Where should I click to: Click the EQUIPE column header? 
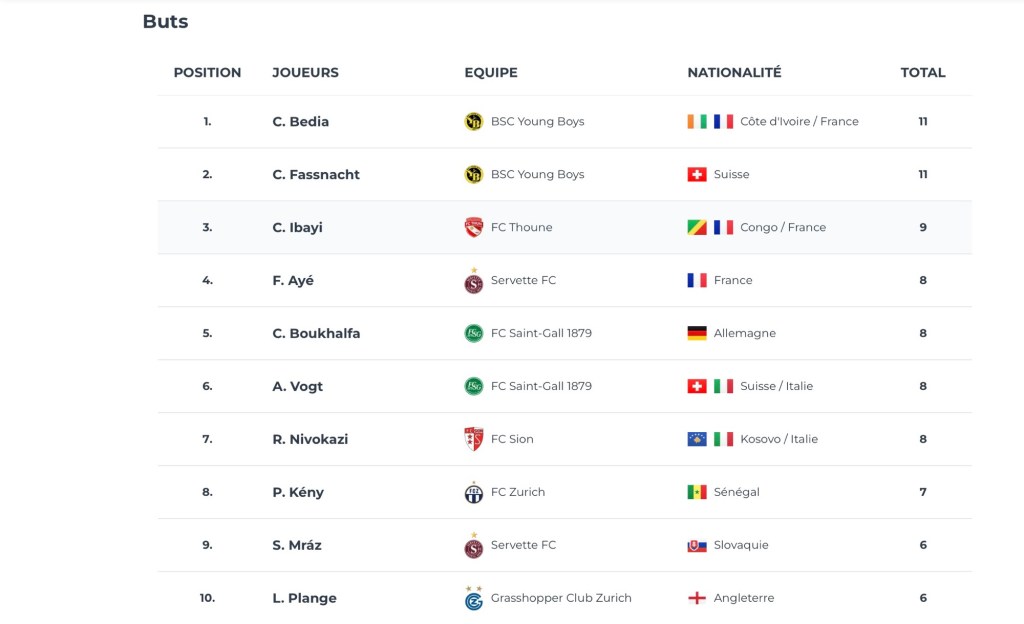(491, 73)
